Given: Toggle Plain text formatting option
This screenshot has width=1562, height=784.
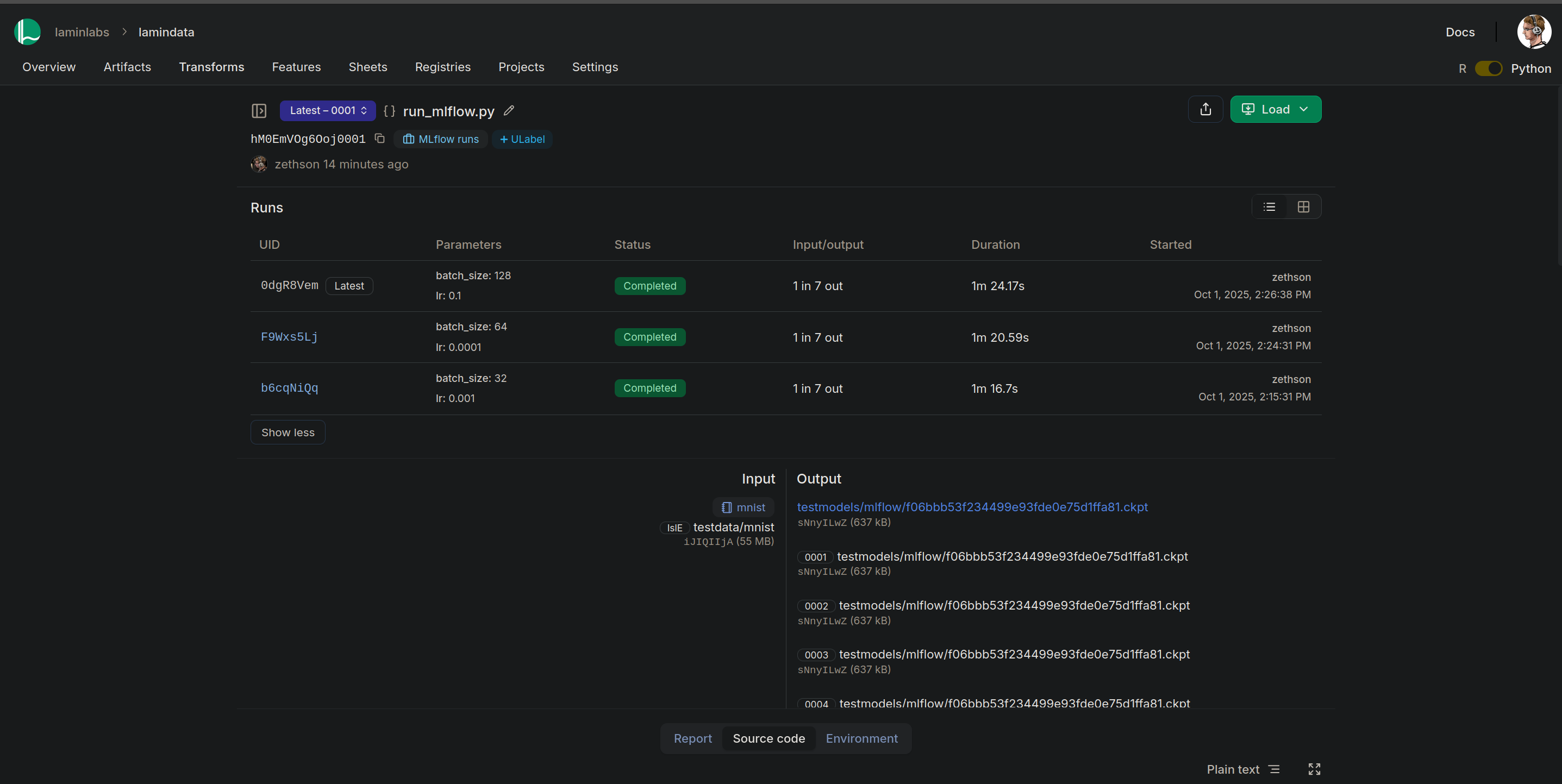Looking at the screenshot, I should click(1243, 769).
